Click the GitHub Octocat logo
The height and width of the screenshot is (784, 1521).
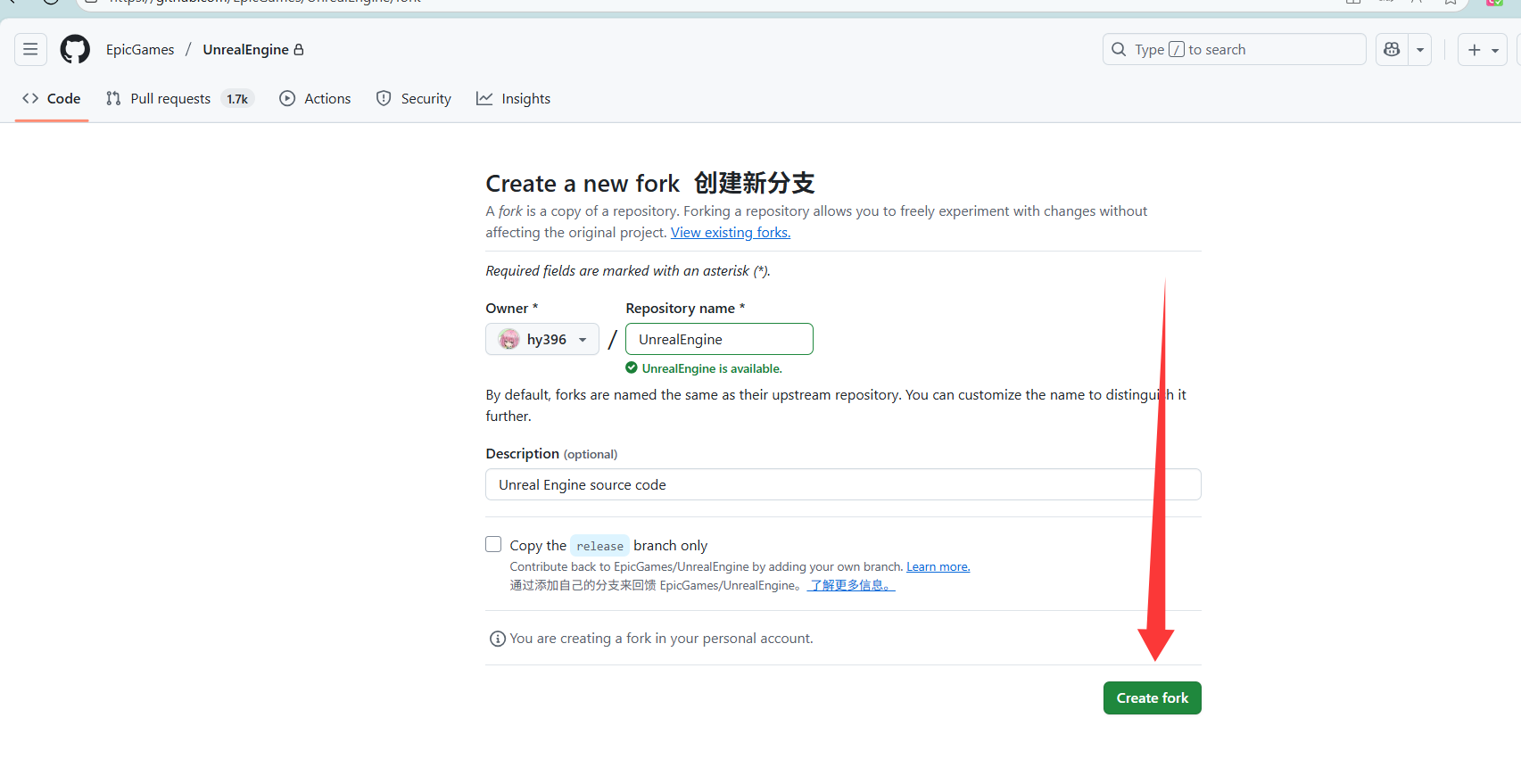[x=75, y=50]
